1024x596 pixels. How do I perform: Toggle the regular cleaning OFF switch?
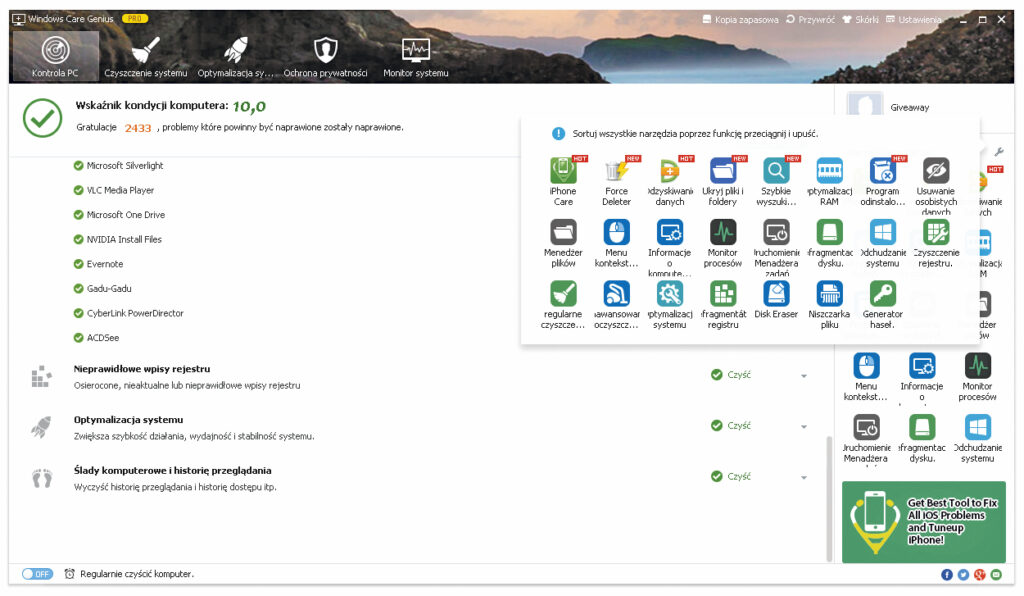[x=37, y=574]
